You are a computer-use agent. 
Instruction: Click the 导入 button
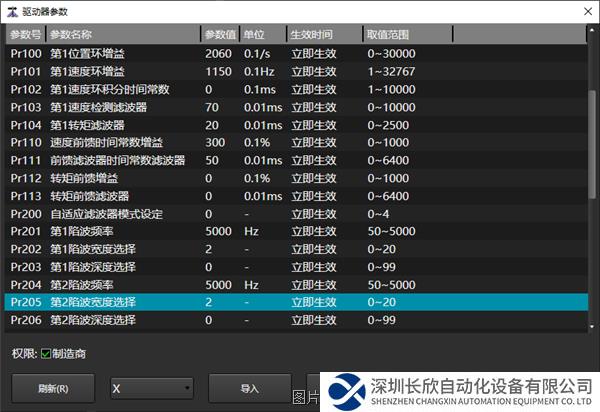249,388
